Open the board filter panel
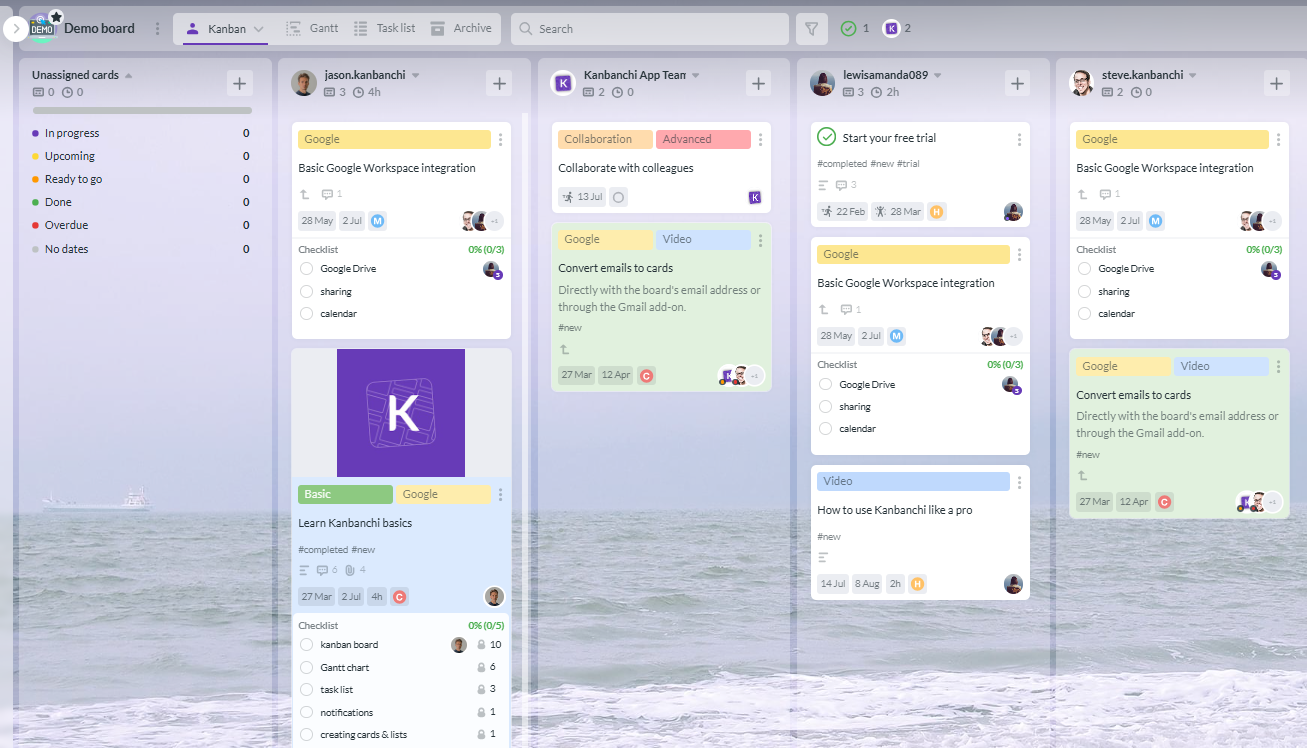 [811, 28]
